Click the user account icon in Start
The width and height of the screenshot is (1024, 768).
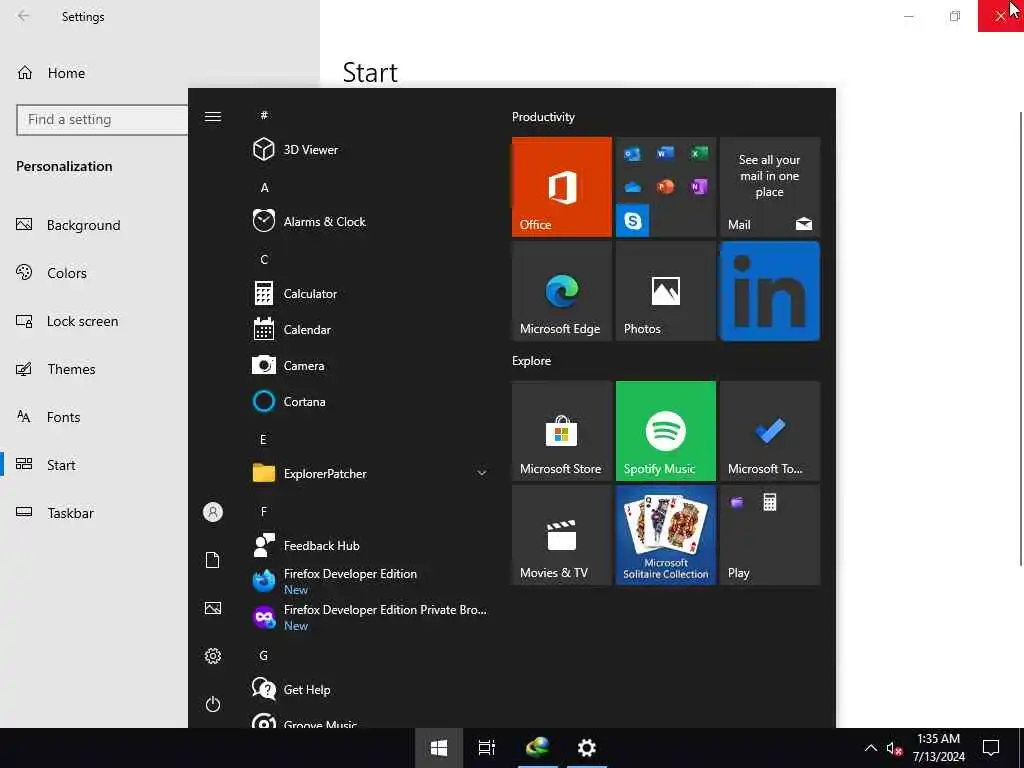click(x=213, y=512)
